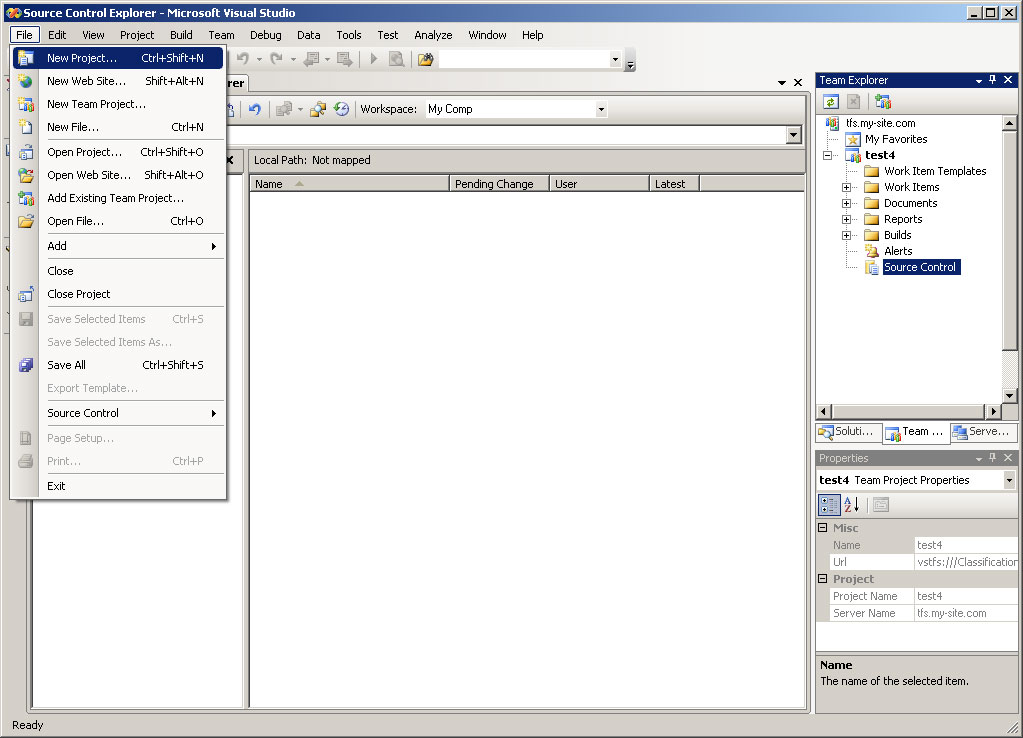Screen dimensions: 1023x738
Task: Click the Close Project icon in the File menu
Action: pos(25,294)
